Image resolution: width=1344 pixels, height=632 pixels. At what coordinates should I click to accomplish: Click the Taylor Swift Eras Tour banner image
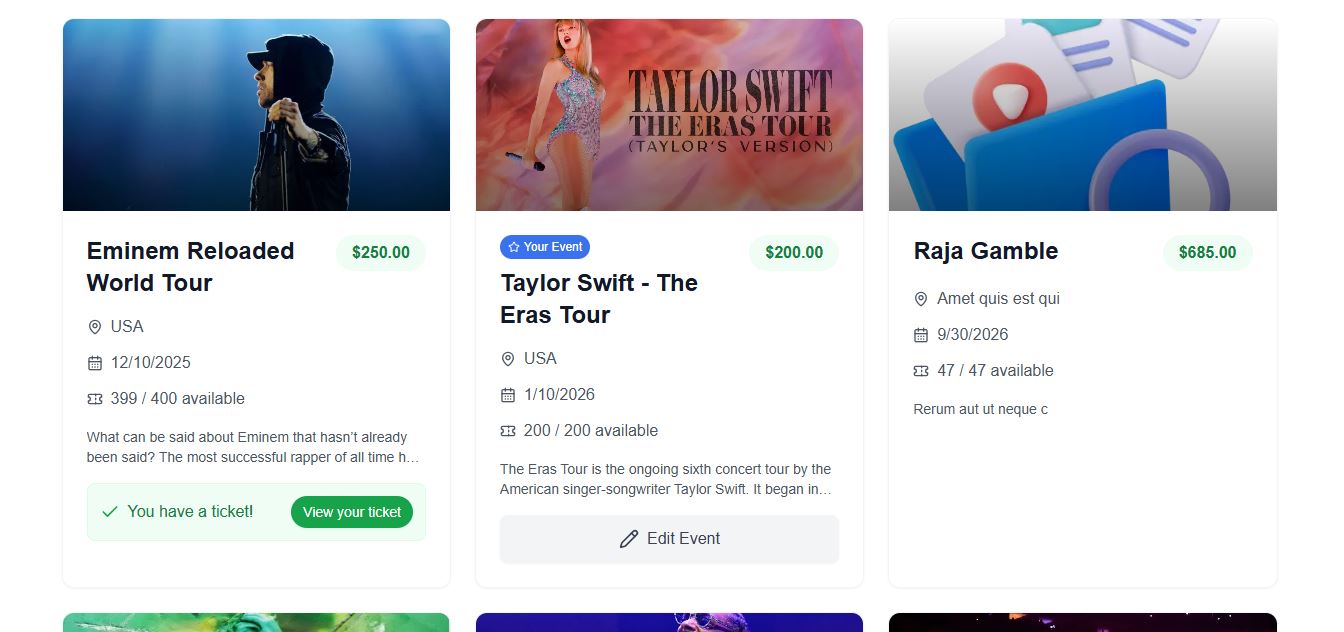point(669,115)
